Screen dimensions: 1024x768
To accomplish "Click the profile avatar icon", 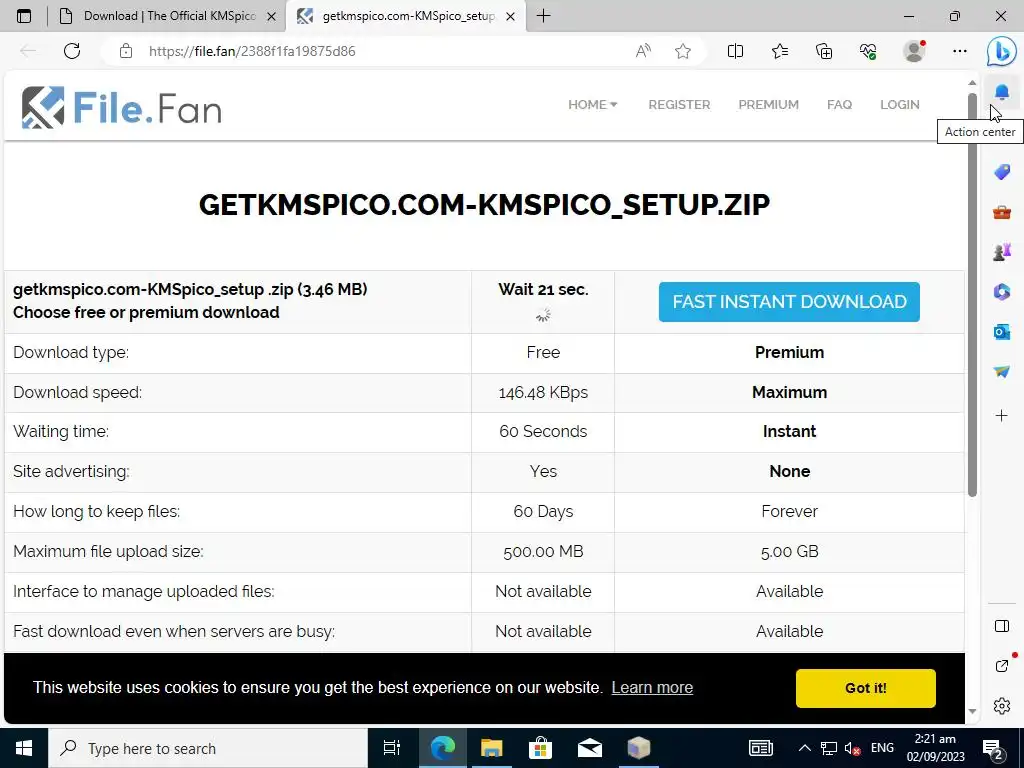I will tap(914, 51).
